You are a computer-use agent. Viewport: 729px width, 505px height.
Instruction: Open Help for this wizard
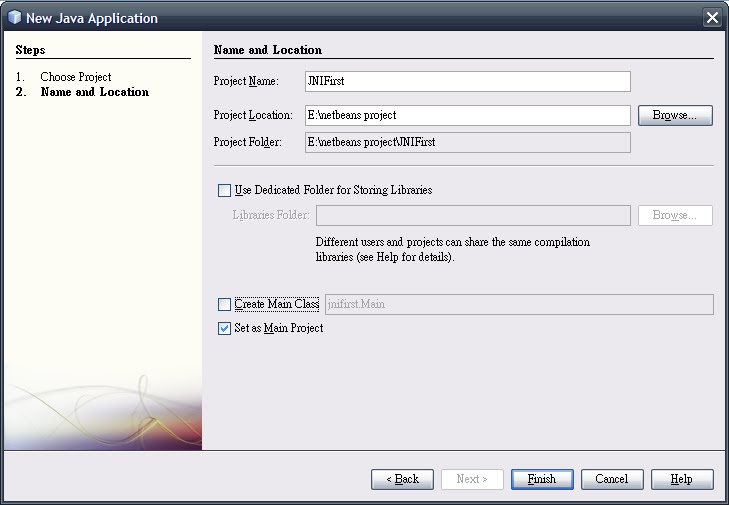(682, 479)
